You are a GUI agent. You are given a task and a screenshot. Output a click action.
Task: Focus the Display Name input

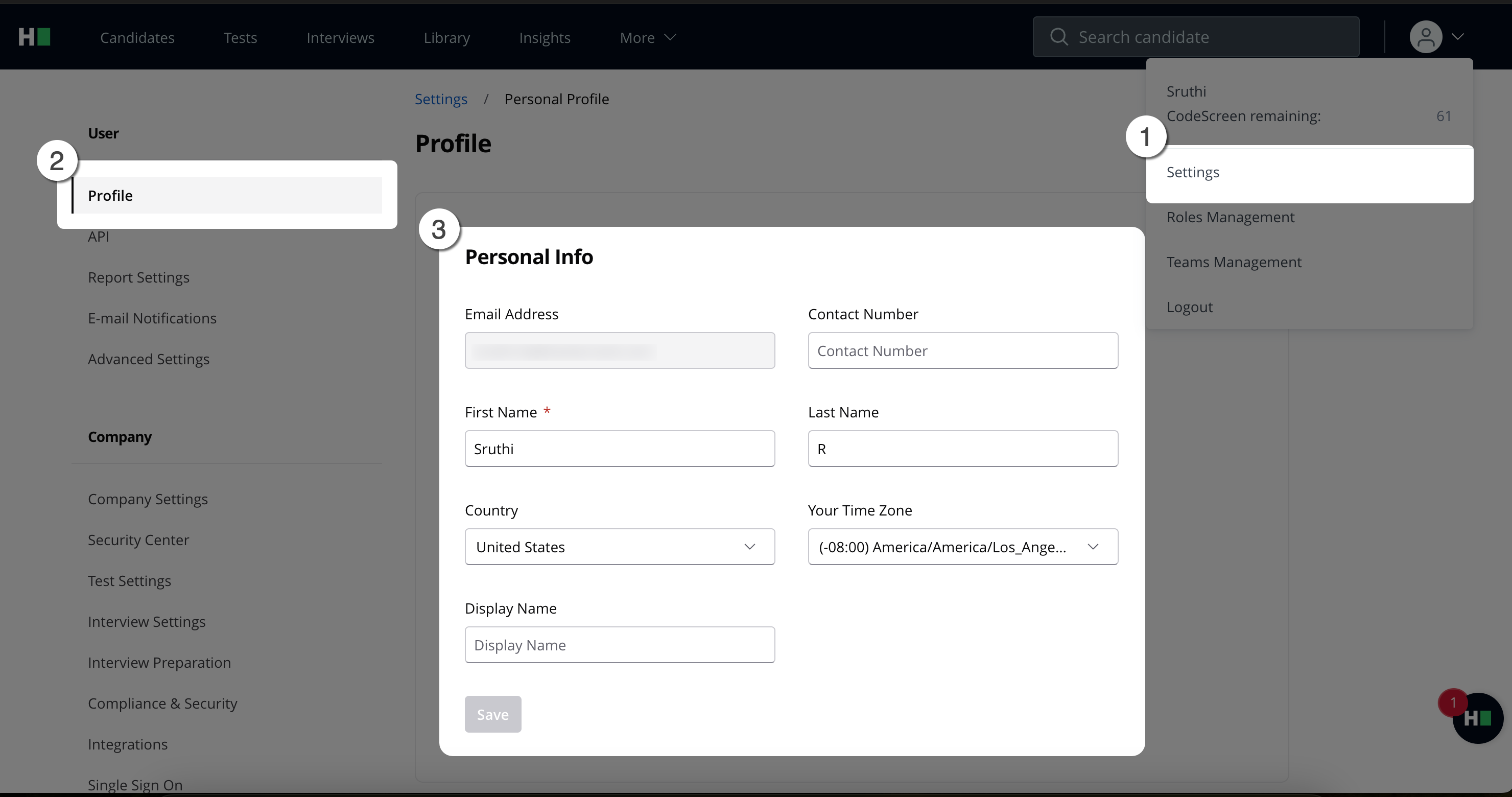tap(619, 645)
